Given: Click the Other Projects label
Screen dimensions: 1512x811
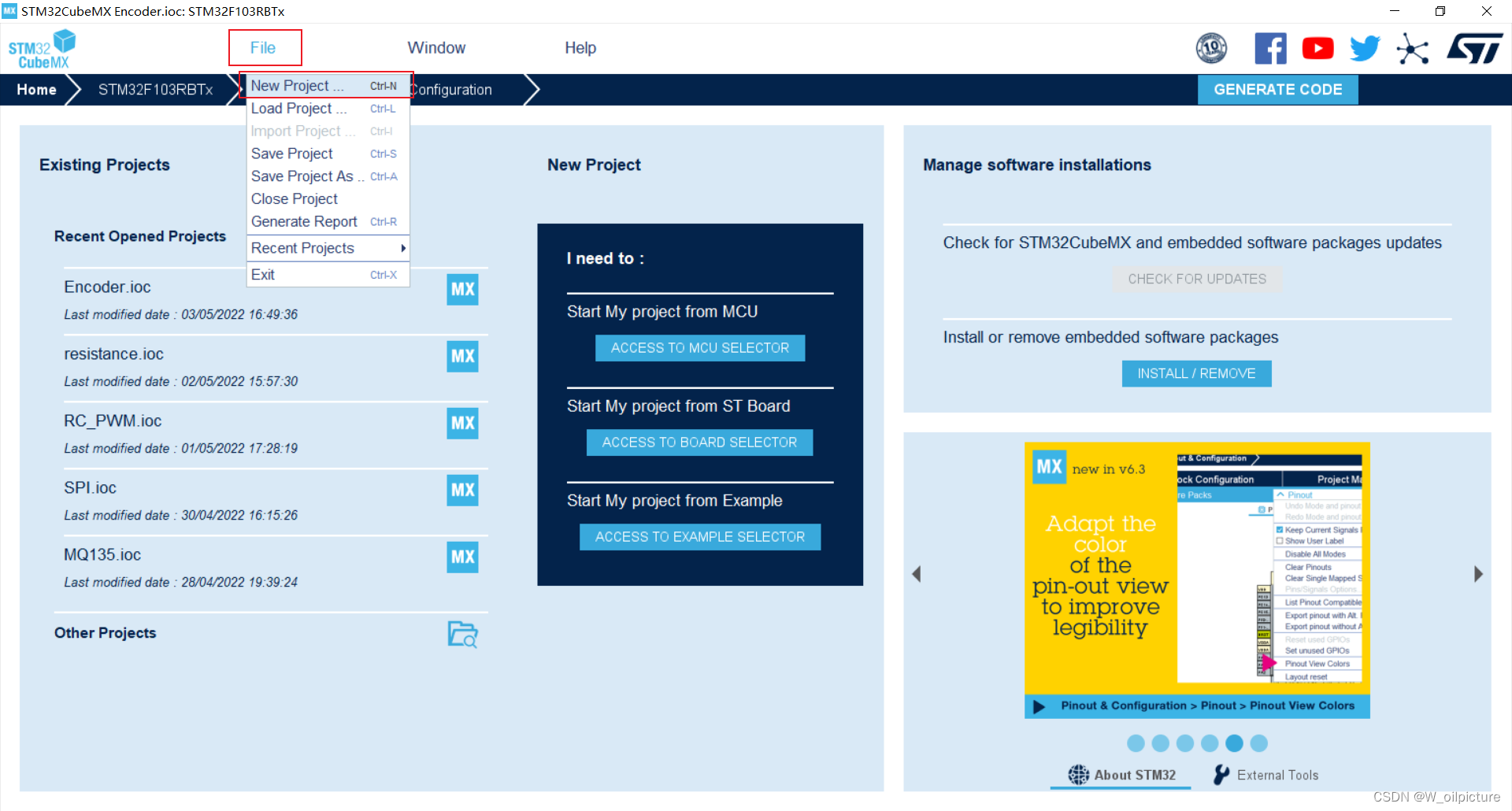Looking at the screenshot, I should [106, 633].
